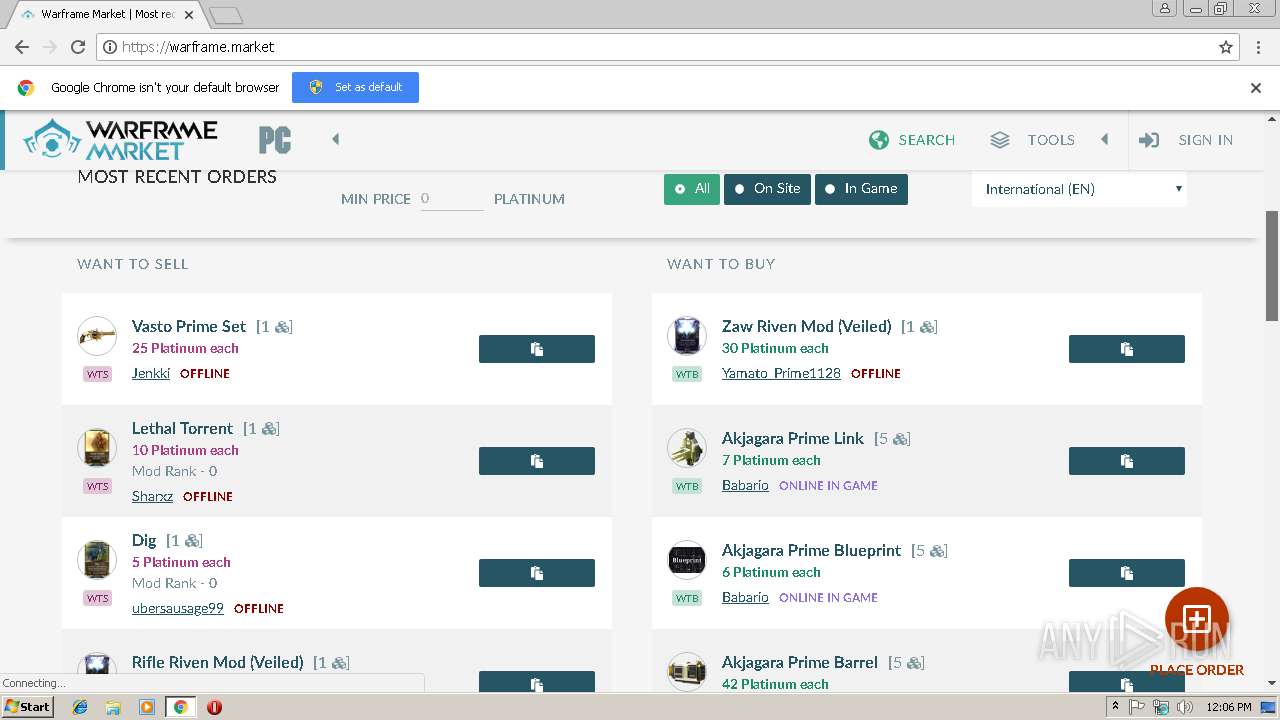This screenshot has width=1280, height=720.
Task: Open the Search globe icon
Action: coord(879,140)
